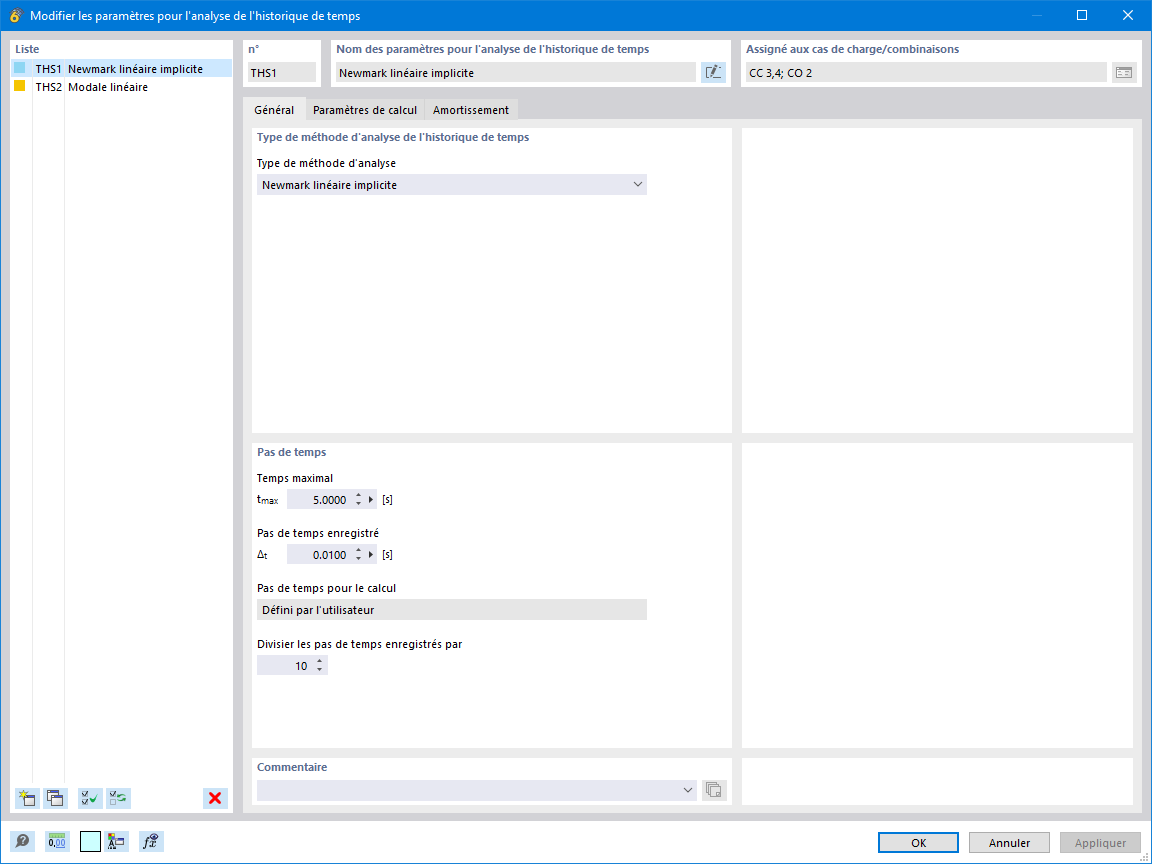Increase Δt value with up arrow

click(x=359, y=550)
